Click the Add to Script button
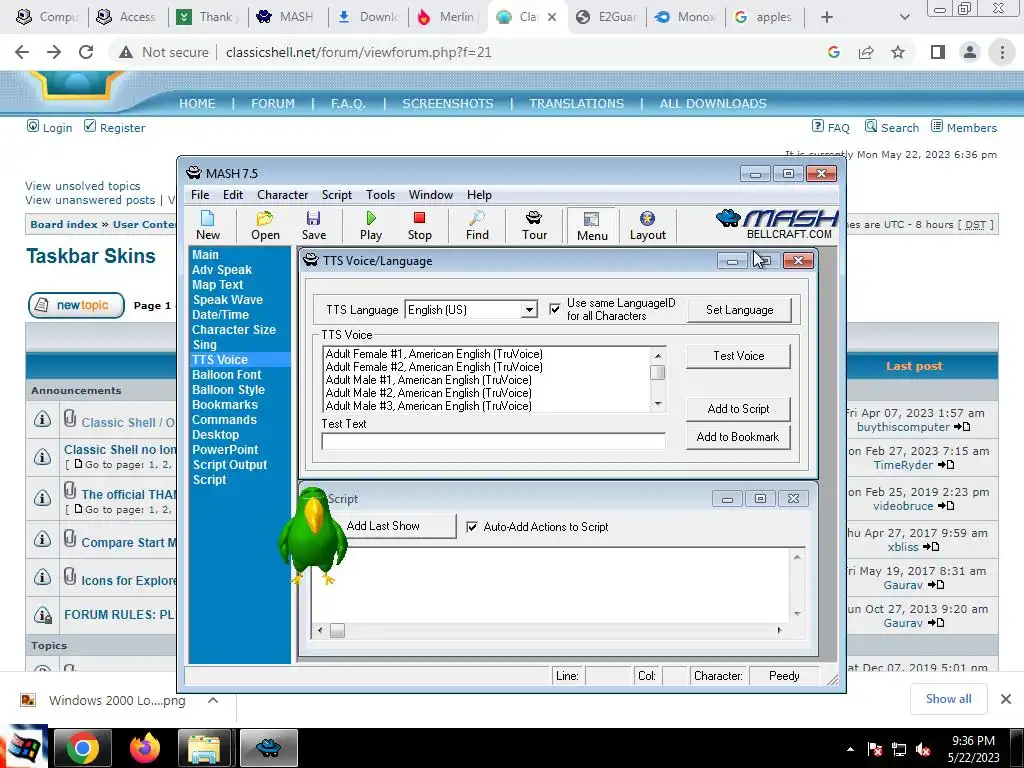1024x768 pixels. pyautogui.click(x=738, y=409)
